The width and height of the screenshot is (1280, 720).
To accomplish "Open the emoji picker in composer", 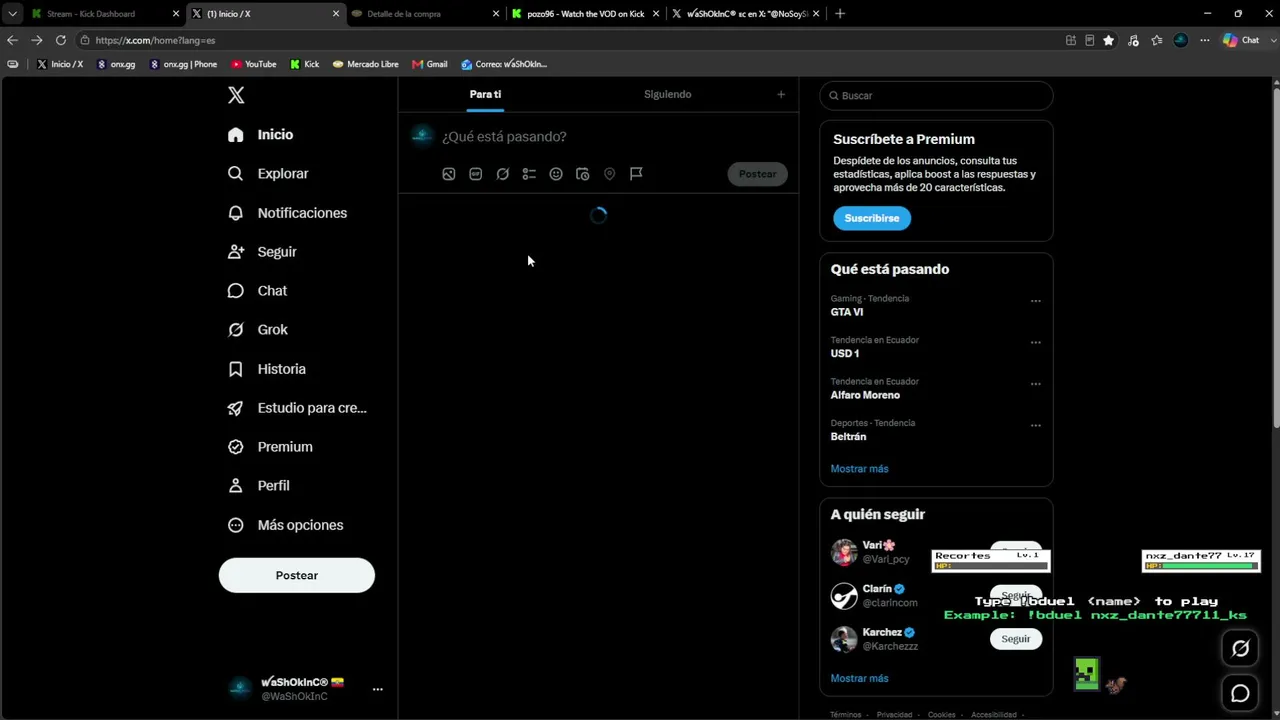I will pos(556,174).
